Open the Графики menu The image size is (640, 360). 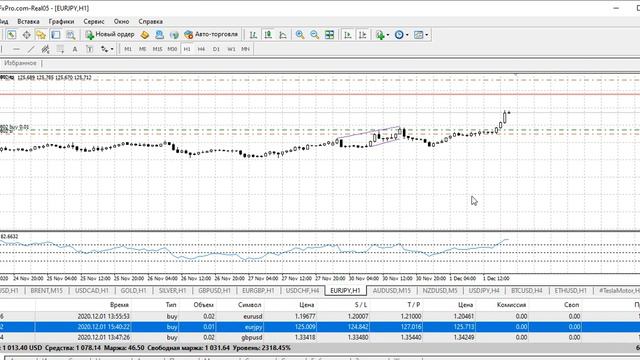coord(61,22)
